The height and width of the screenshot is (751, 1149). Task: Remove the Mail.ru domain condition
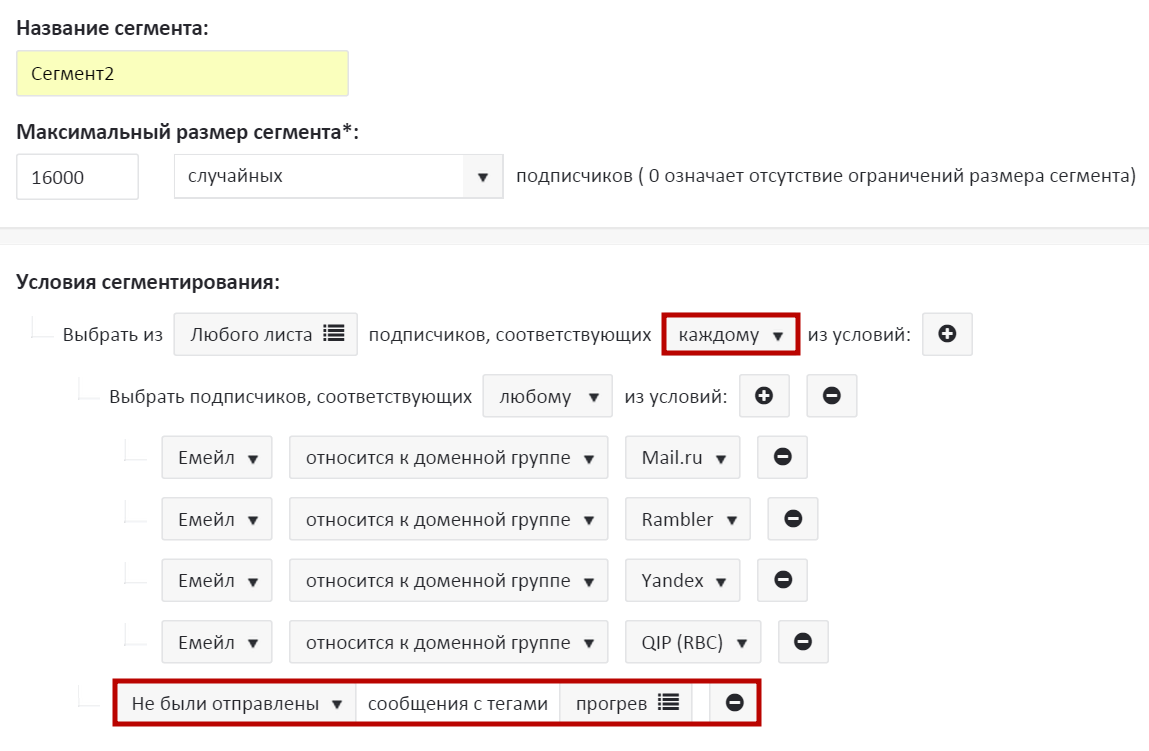coord(783,457)
